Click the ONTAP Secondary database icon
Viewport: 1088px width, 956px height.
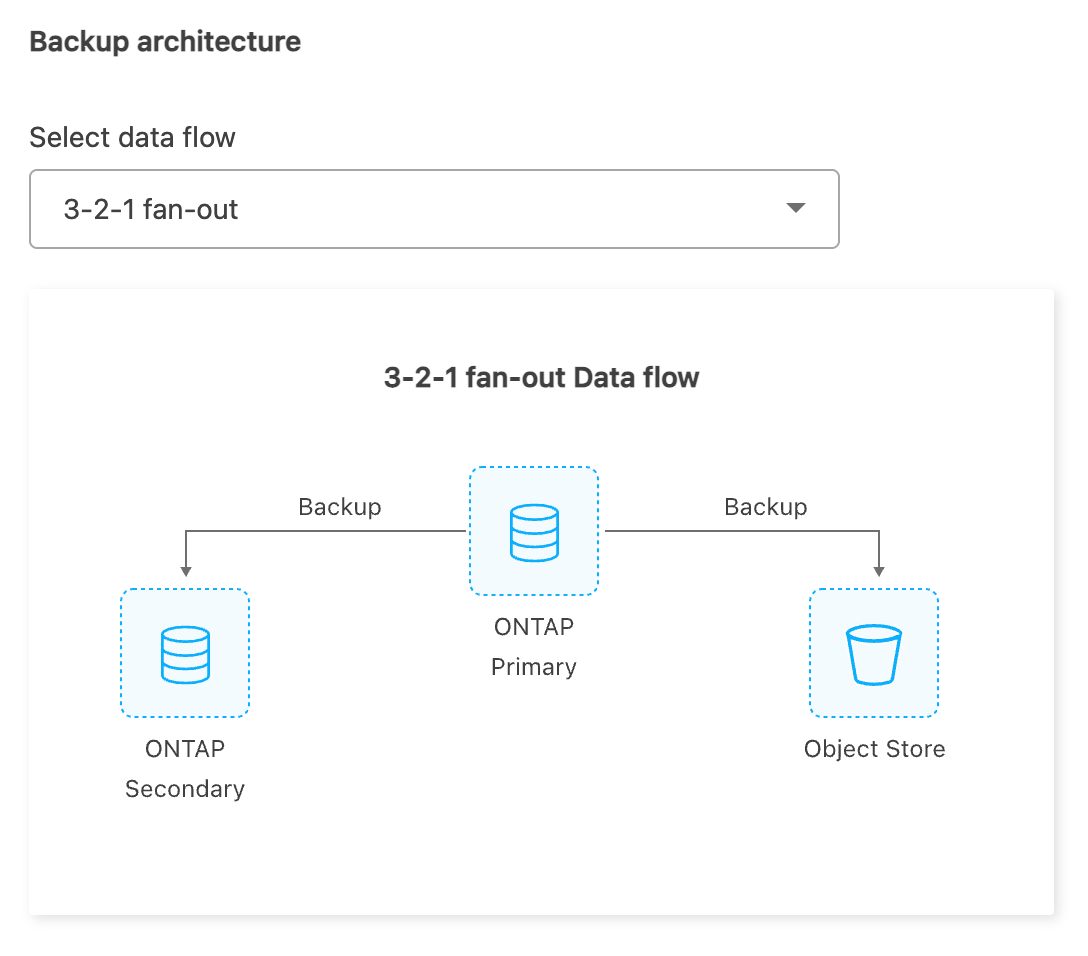pyautogui.click(x=185, y=653)
